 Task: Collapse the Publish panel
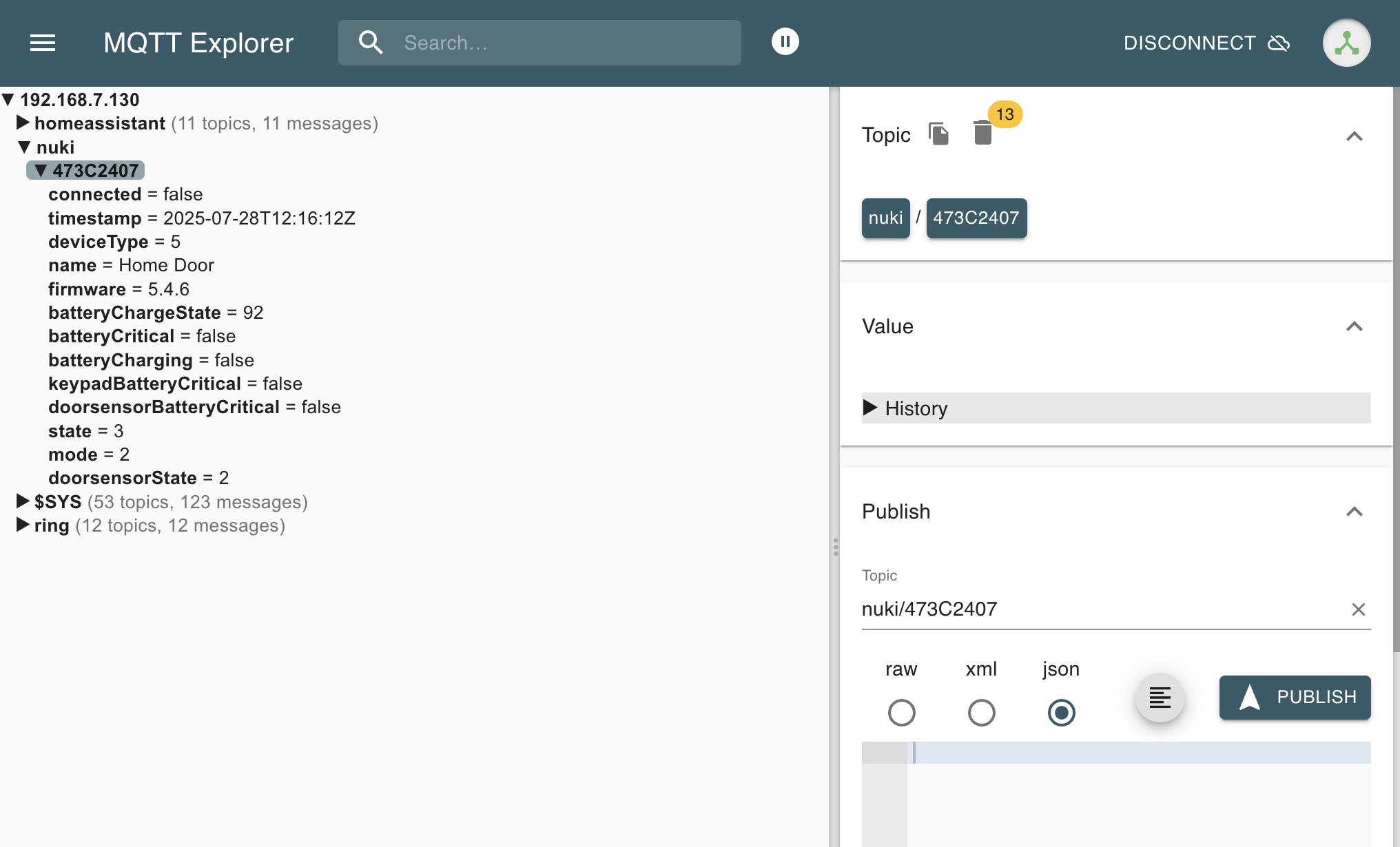pos(1354,512)
